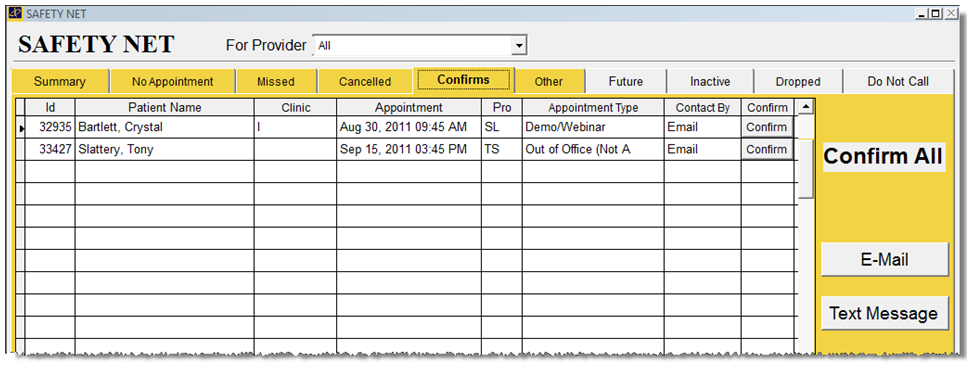Switch to the Future tab

tap(626, 81)
